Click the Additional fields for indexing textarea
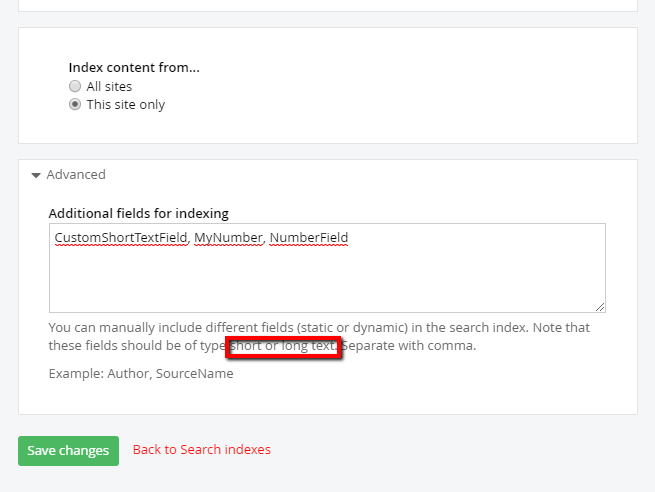 (x=327, y=268)
